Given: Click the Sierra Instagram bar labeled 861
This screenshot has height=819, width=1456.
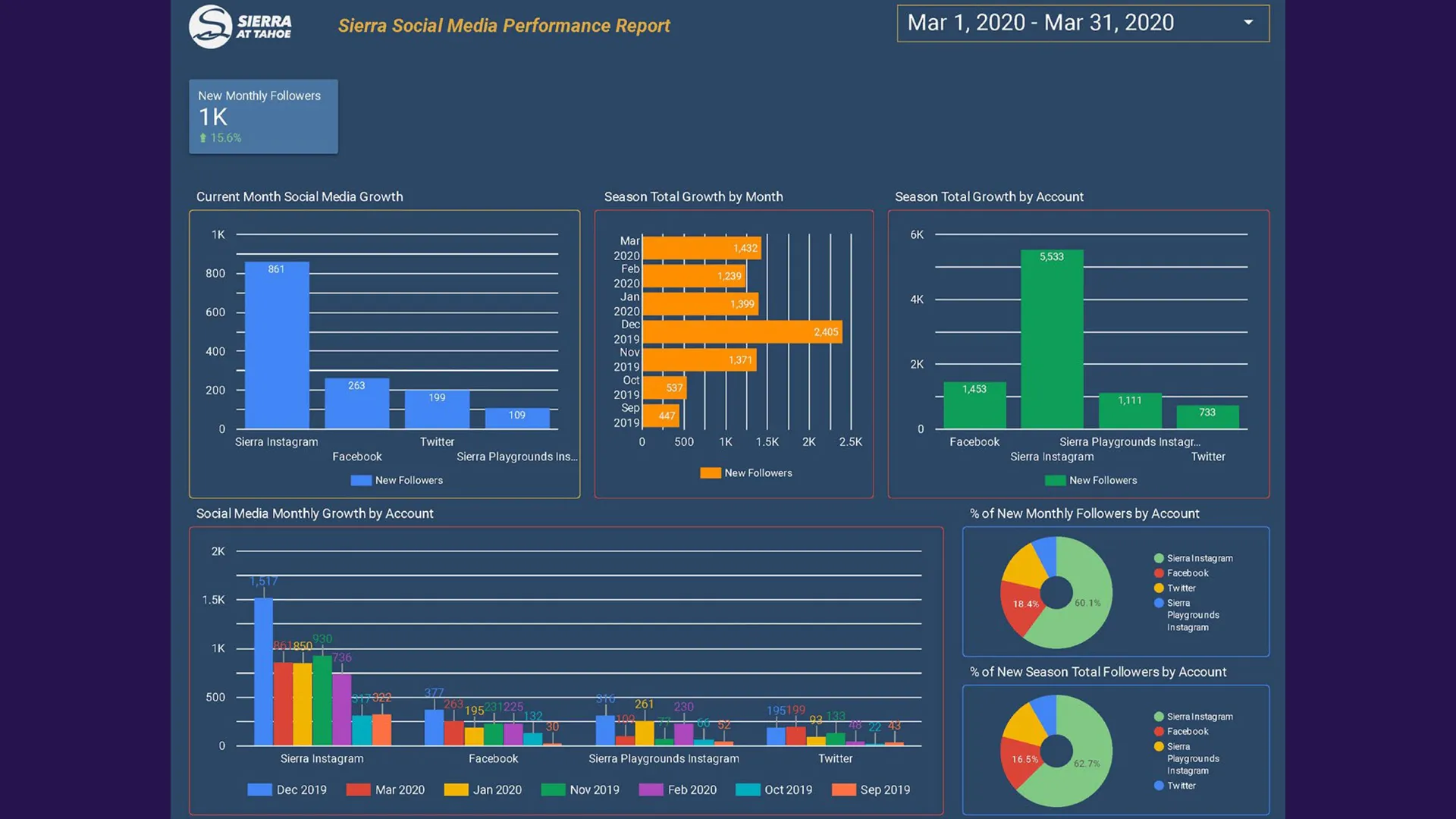Looking at the screenshot, I should tap(277, 345).
